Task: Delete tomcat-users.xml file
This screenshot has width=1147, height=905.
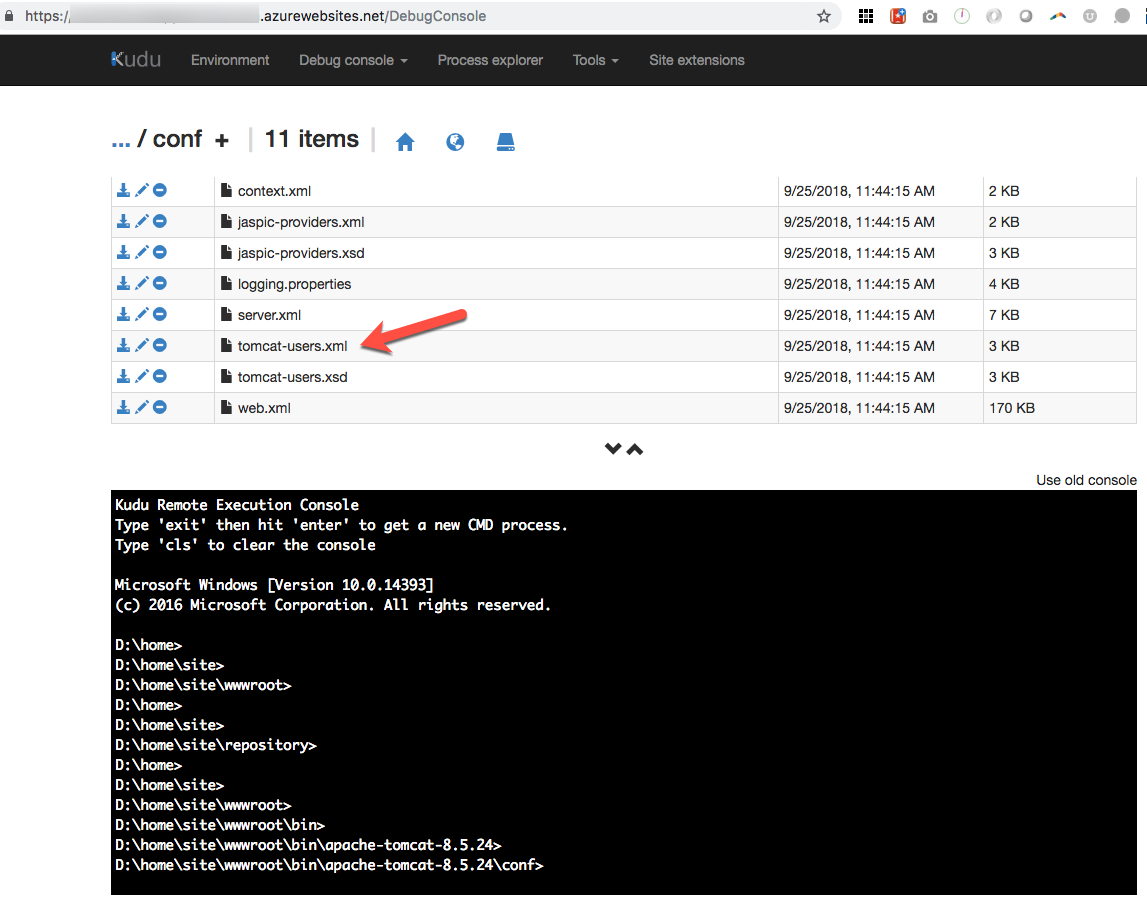Action: coord(159,345)
